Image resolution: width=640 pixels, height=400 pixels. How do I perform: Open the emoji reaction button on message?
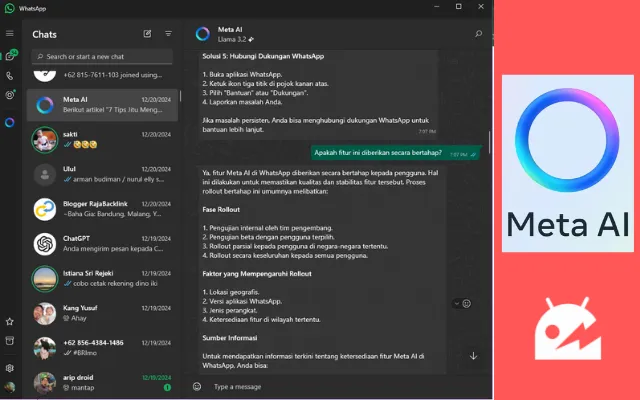point(467,304)
